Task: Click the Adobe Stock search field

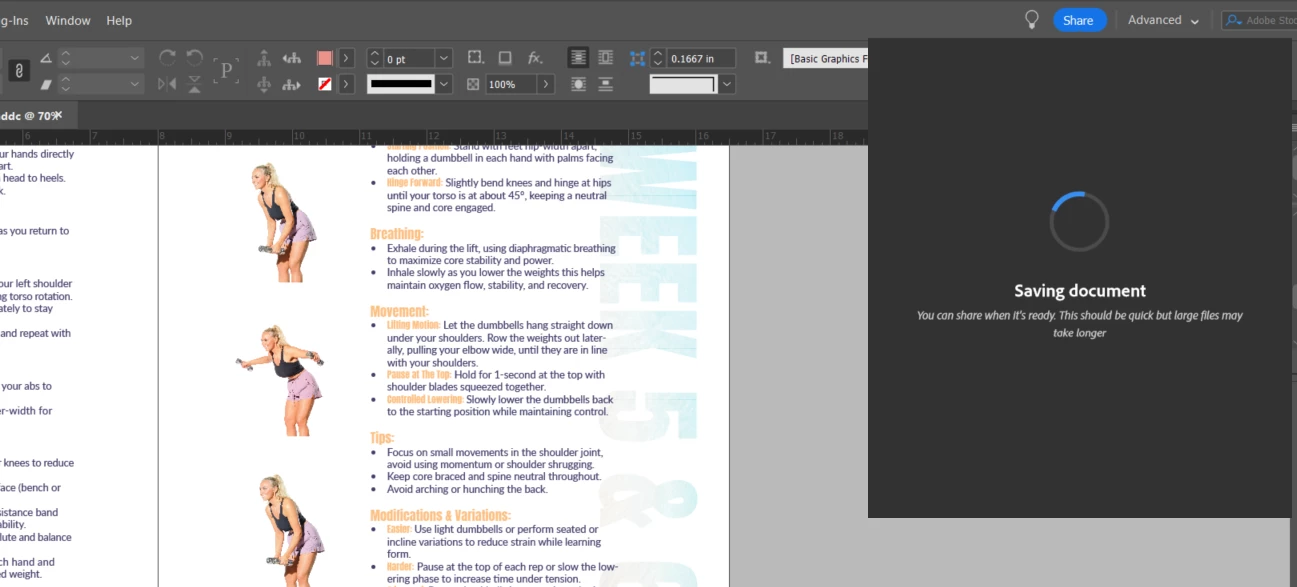Action: click(1259, 20)
